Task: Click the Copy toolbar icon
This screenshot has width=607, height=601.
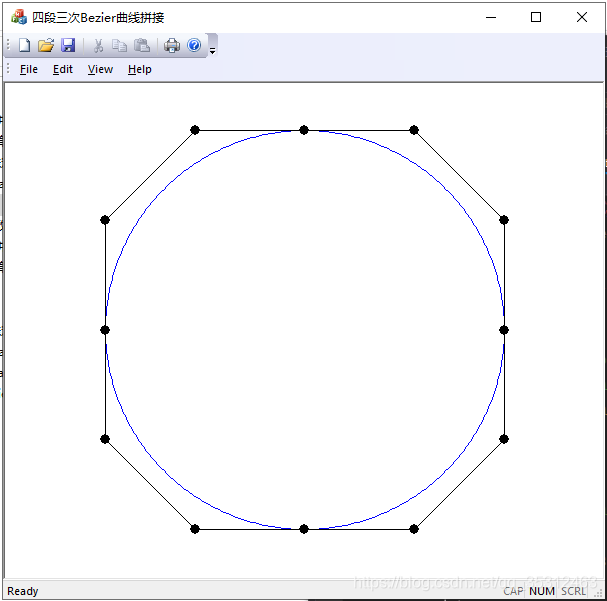Action: coord(119,45)
